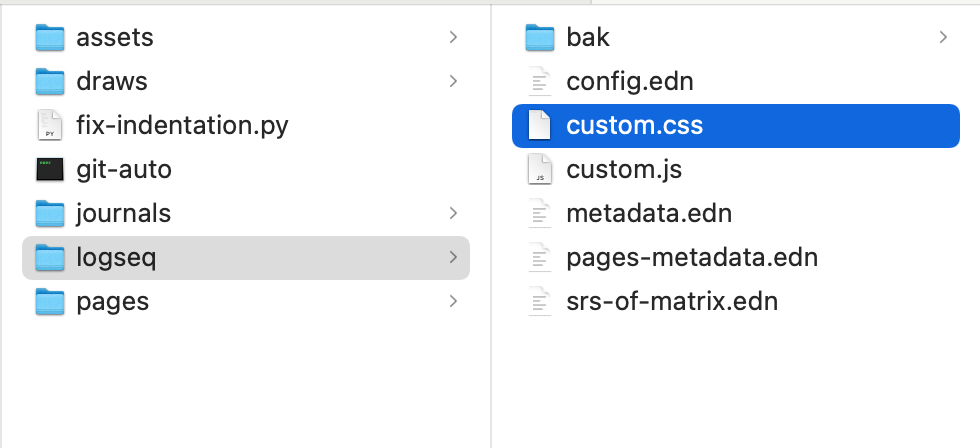Select the srs-of-matrix.edn file name
This screenshot has height=448, width=980.
[672, 301]
